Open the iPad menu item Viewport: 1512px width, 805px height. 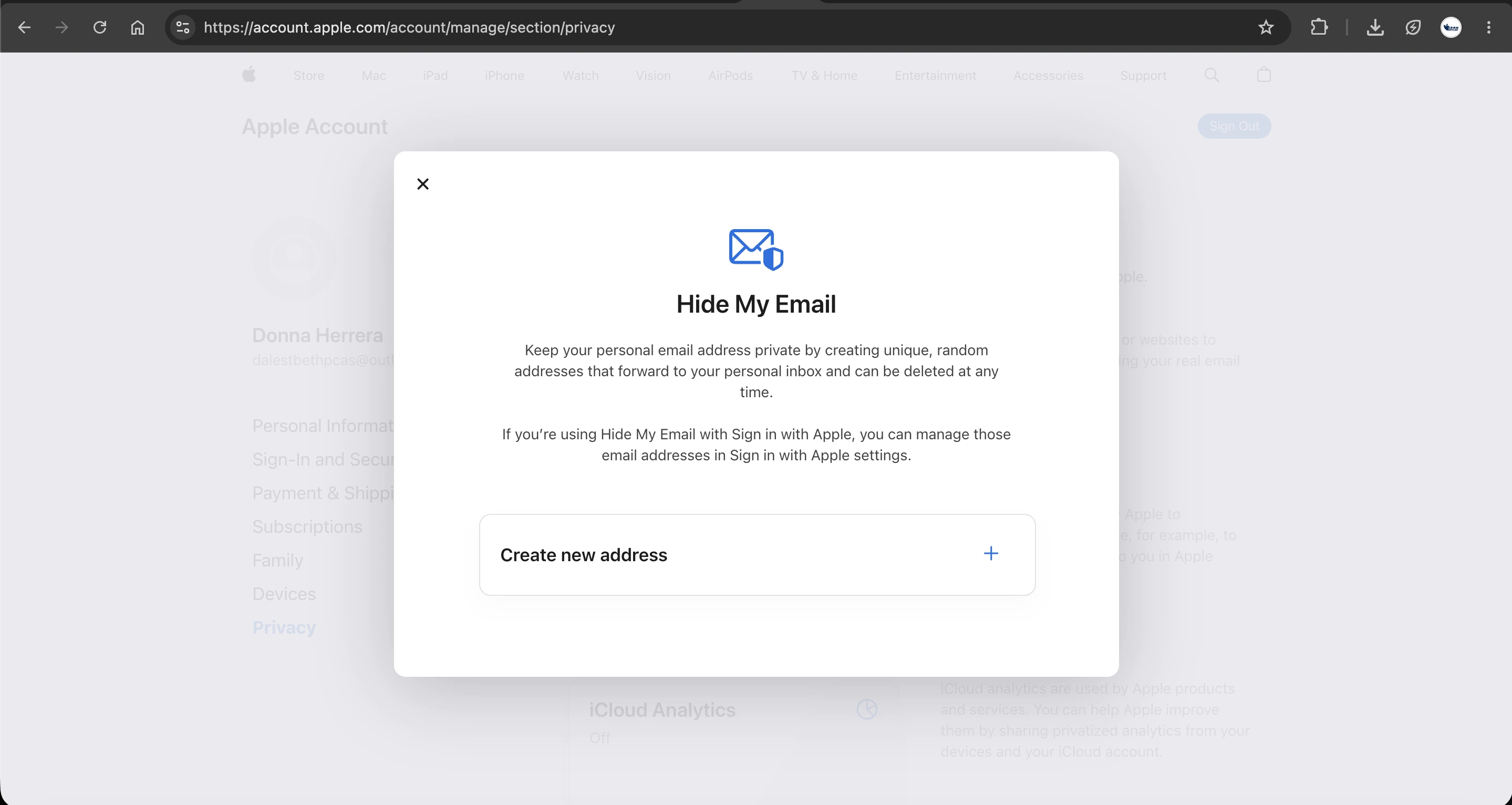[435, 76]
